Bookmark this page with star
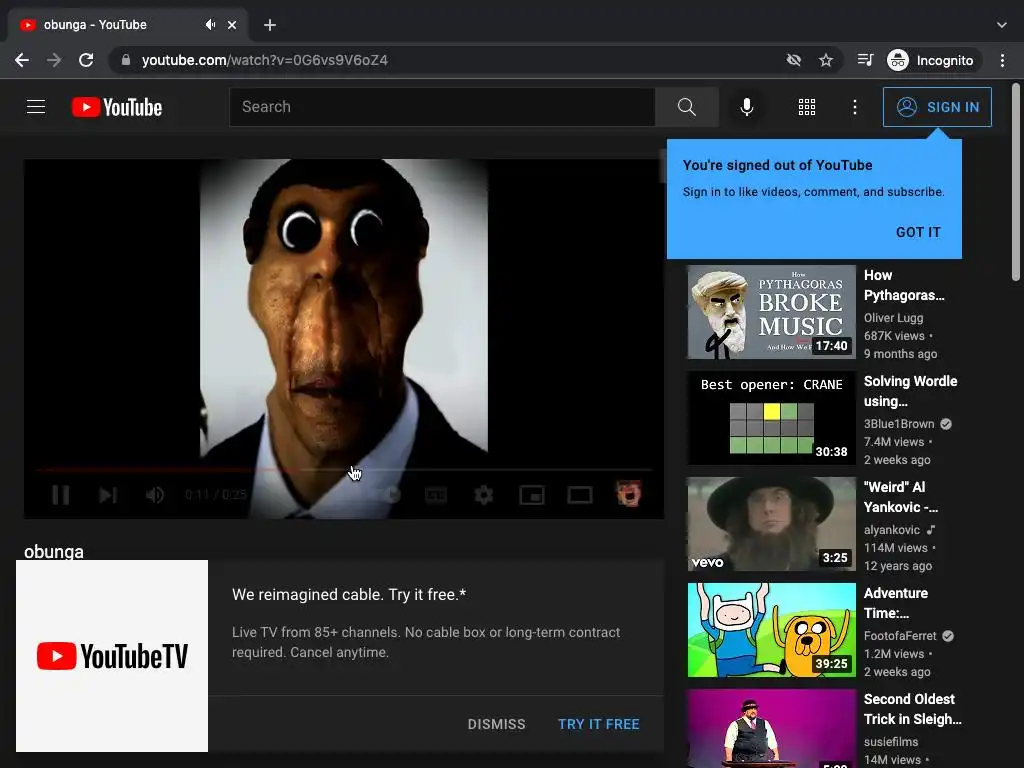 coord(826,60)
